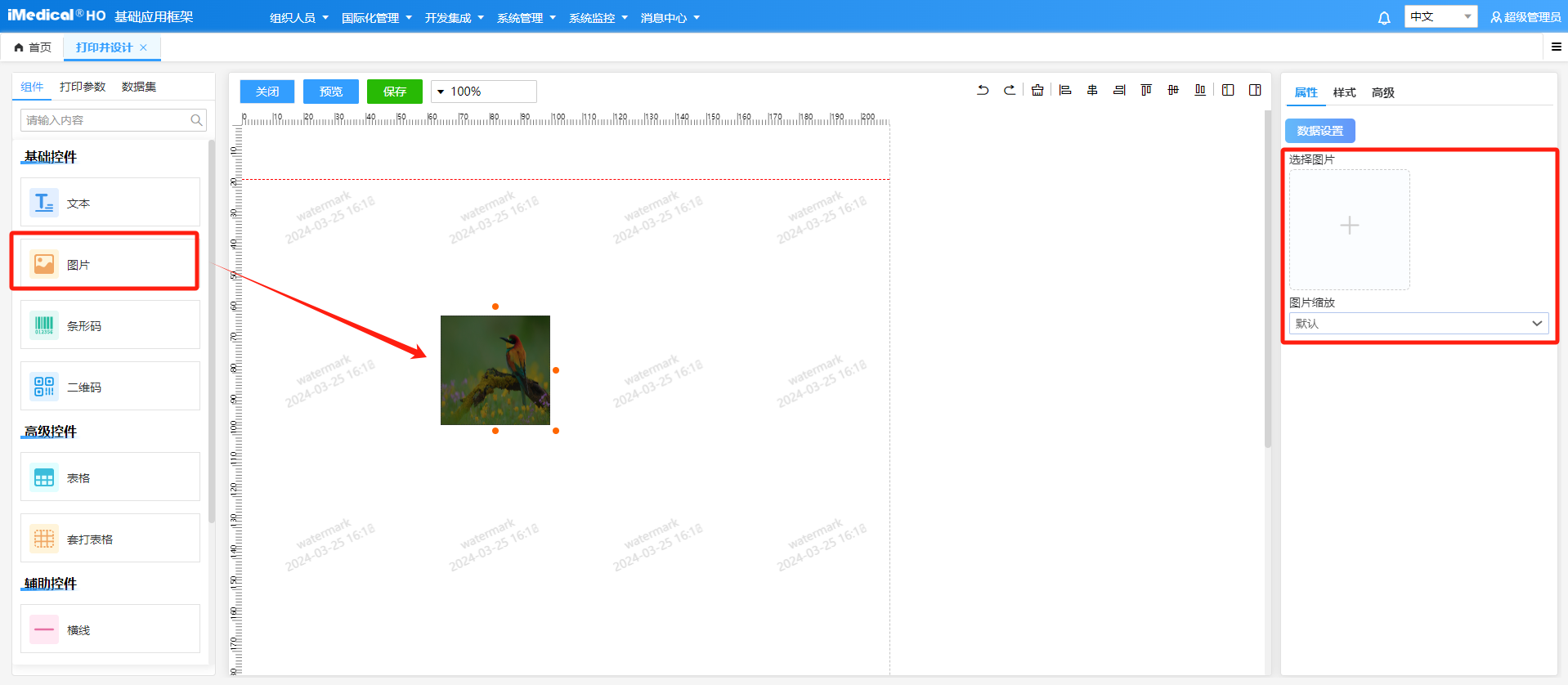1568x685 pixels.
Task: Click the plus box to choose image
Action: (x=1349, y=226)
